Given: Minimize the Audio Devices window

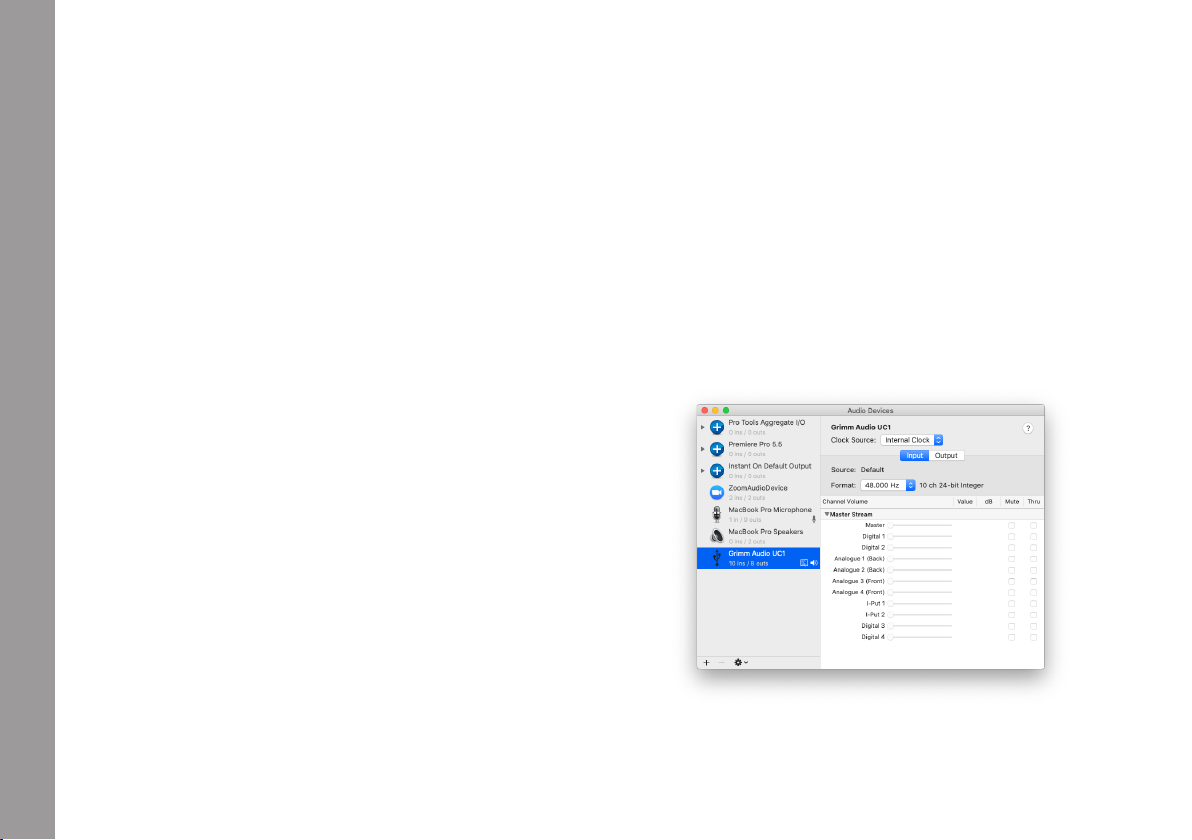Looking at the screenshot, I should pos(715,410).
